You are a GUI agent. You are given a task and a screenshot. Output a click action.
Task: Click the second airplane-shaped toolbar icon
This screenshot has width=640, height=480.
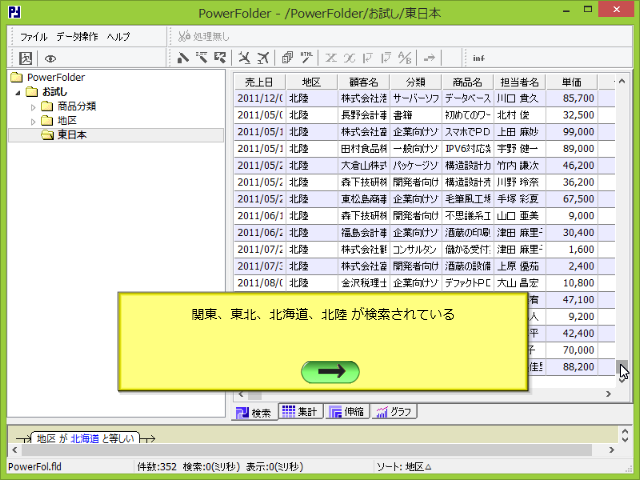(263, 58)
